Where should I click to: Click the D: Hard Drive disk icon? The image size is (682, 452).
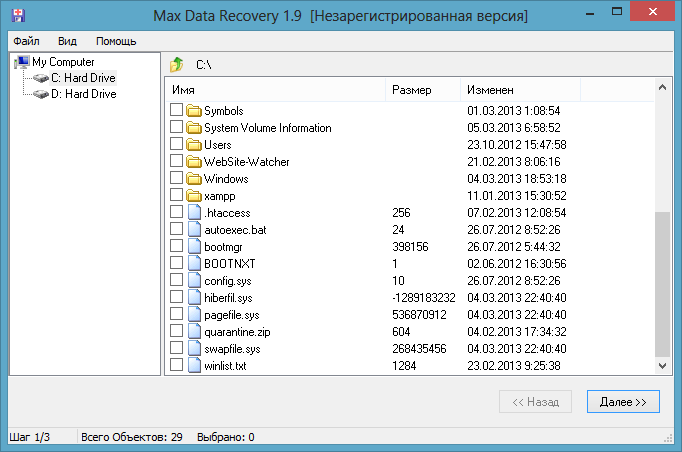click(x=41, y=94)
